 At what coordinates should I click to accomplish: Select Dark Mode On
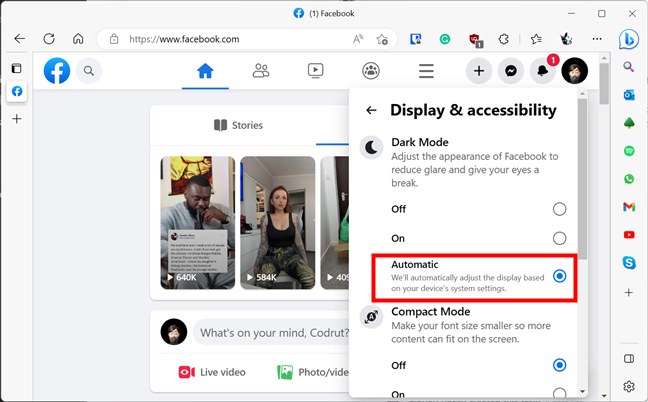pyautogui.click(x=560, y=238)
